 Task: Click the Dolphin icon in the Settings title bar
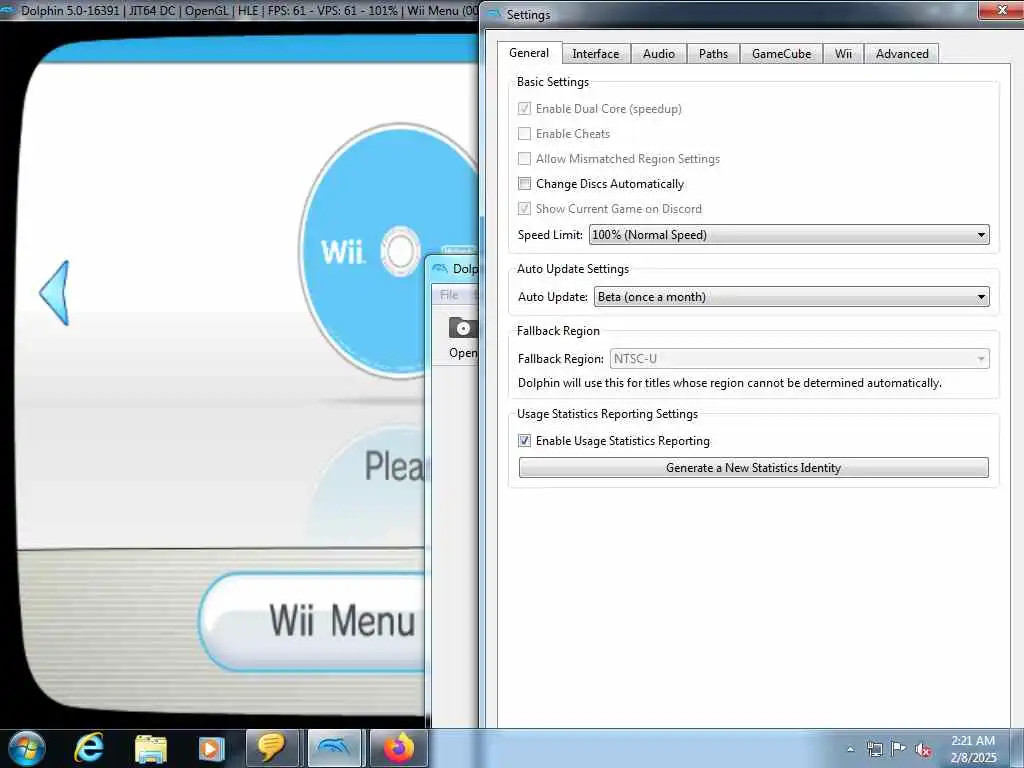(x=493, y=14)
